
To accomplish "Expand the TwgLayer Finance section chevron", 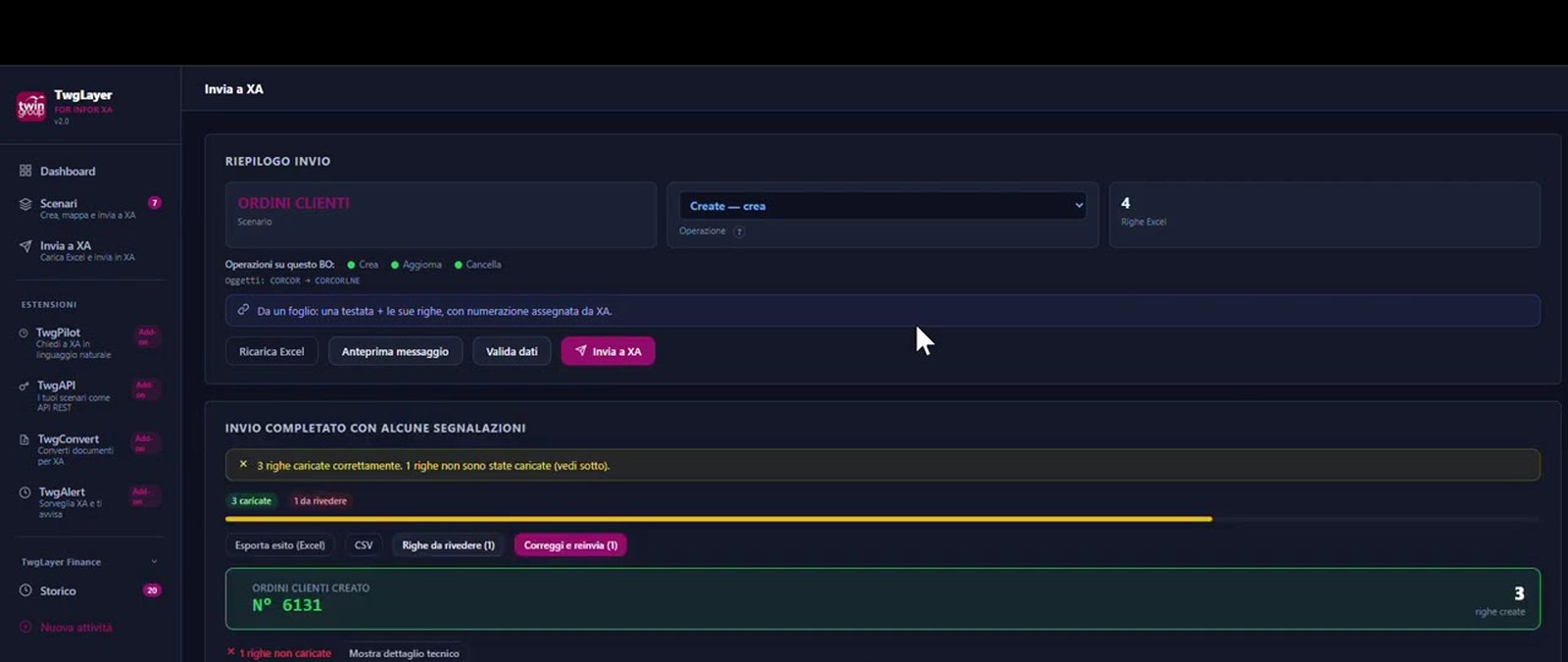I will (154, 562).
